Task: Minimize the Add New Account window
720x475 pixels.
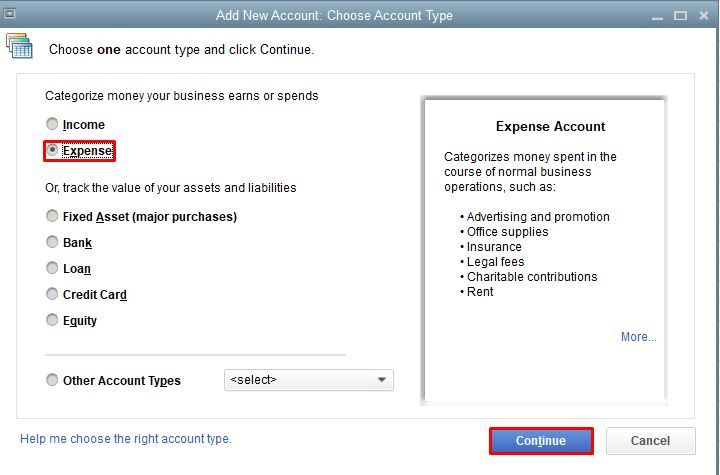Action: coord(657,15)
